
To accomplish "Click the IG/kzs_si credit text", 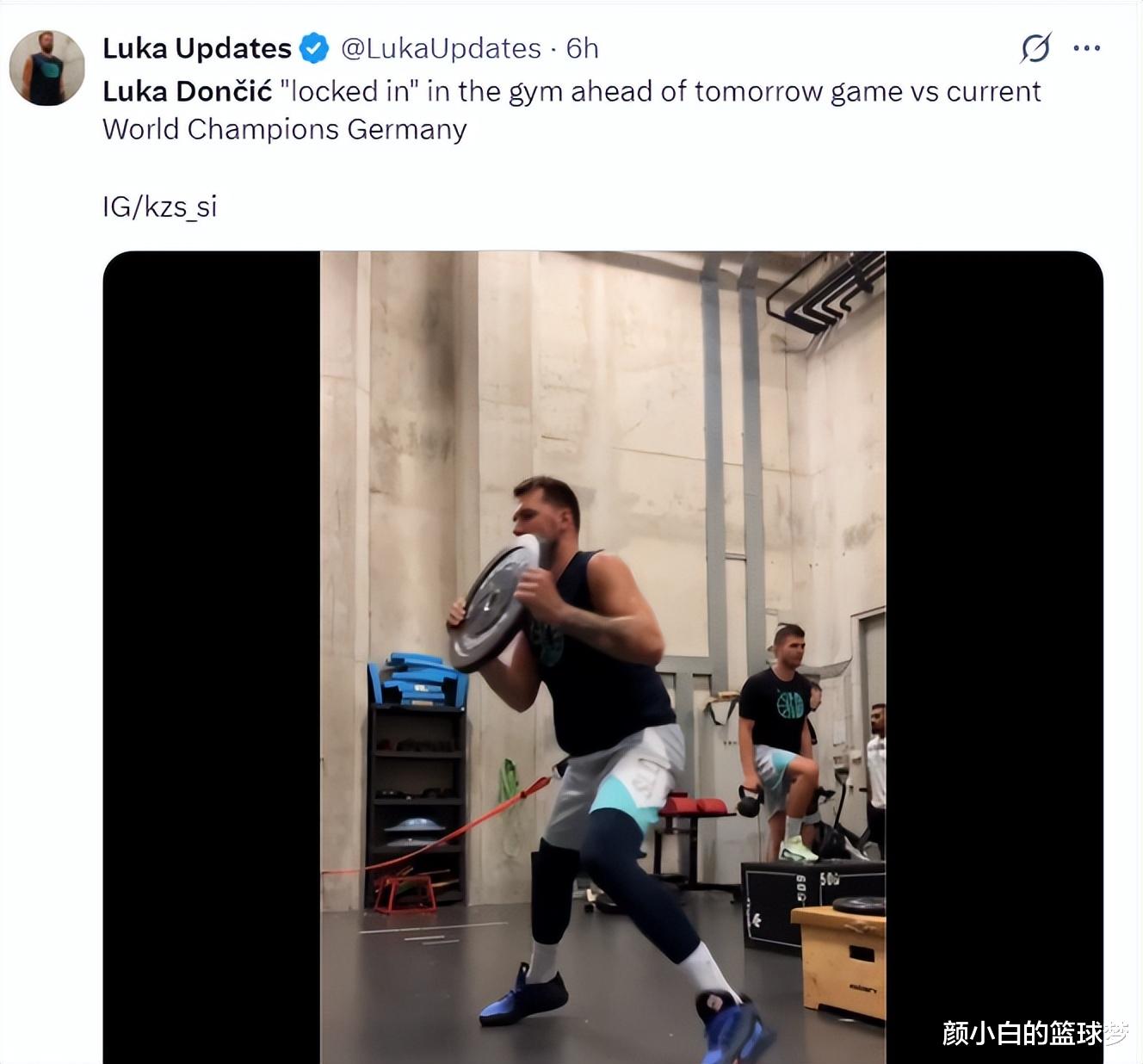I will point(160,207).
